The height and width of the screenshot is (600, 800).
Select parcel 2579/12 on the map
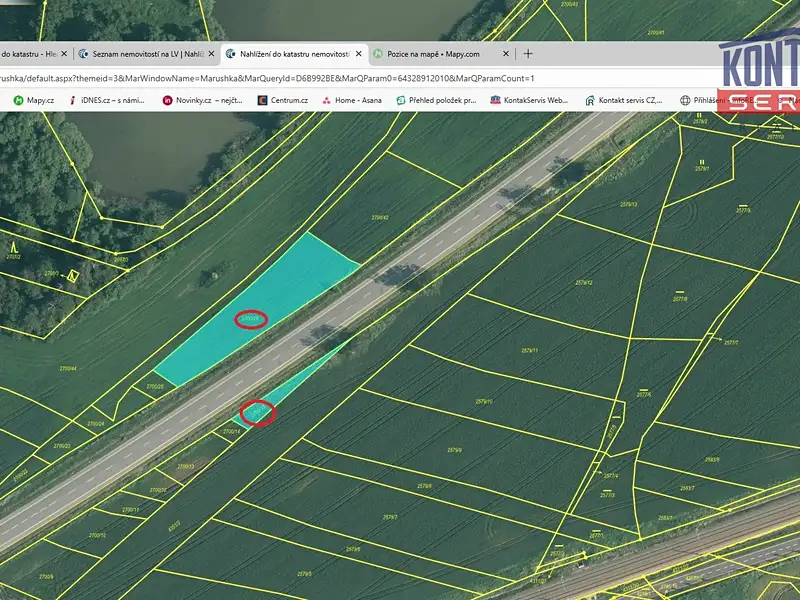click(x=584, y=283)
